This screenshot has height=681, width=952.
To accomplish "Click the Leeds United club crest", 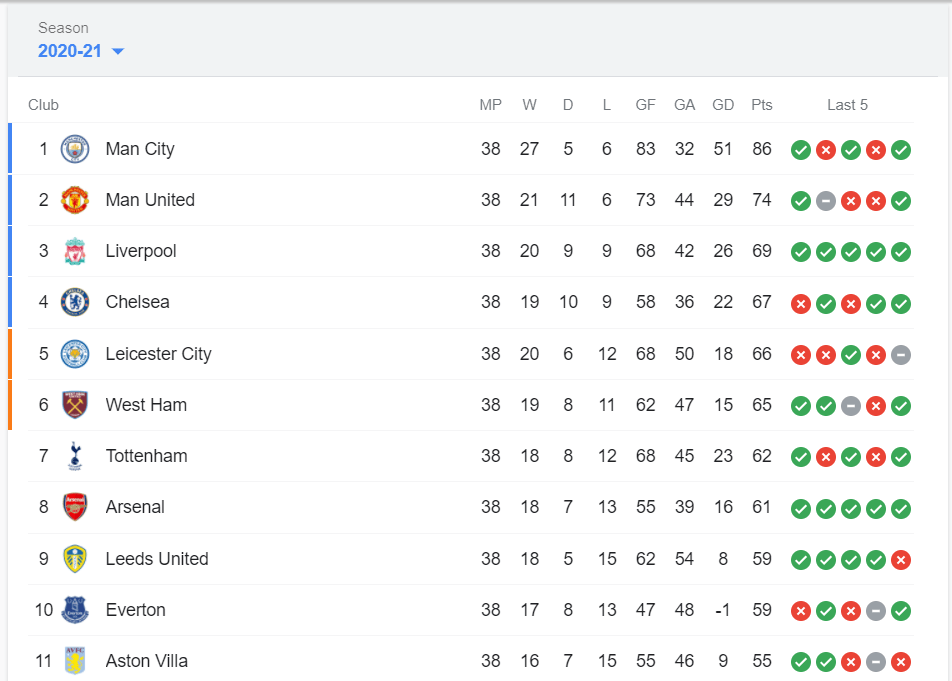I will click(75, 559).
